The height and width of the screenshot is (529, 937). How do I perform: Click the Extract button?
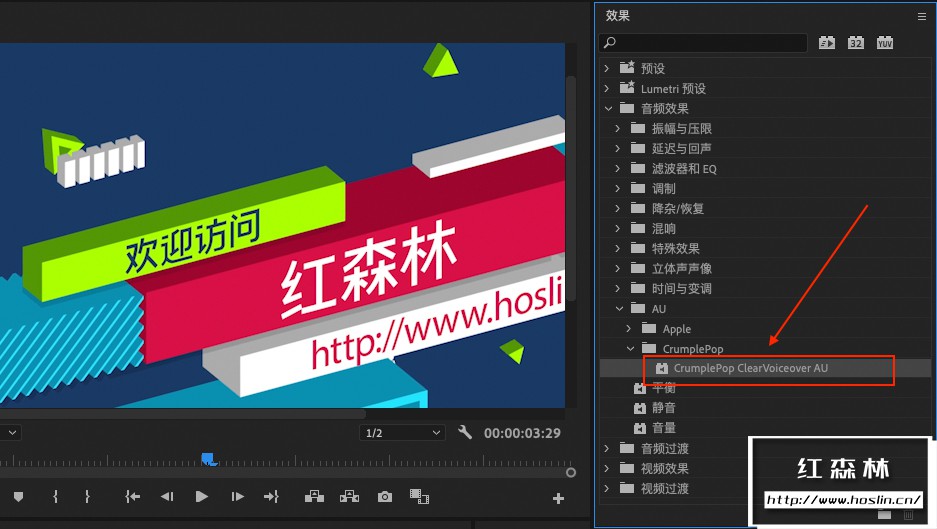coord(350,497)
